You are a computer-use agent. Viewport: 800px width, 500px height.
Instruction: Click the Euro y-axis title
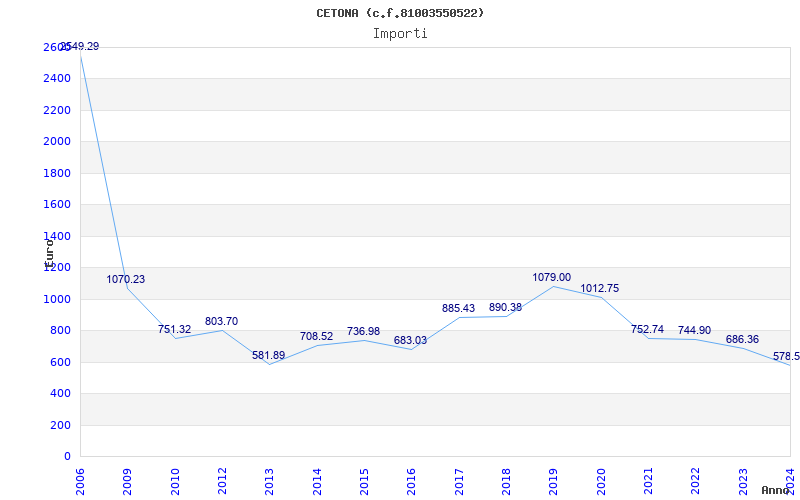click(49, 253)
